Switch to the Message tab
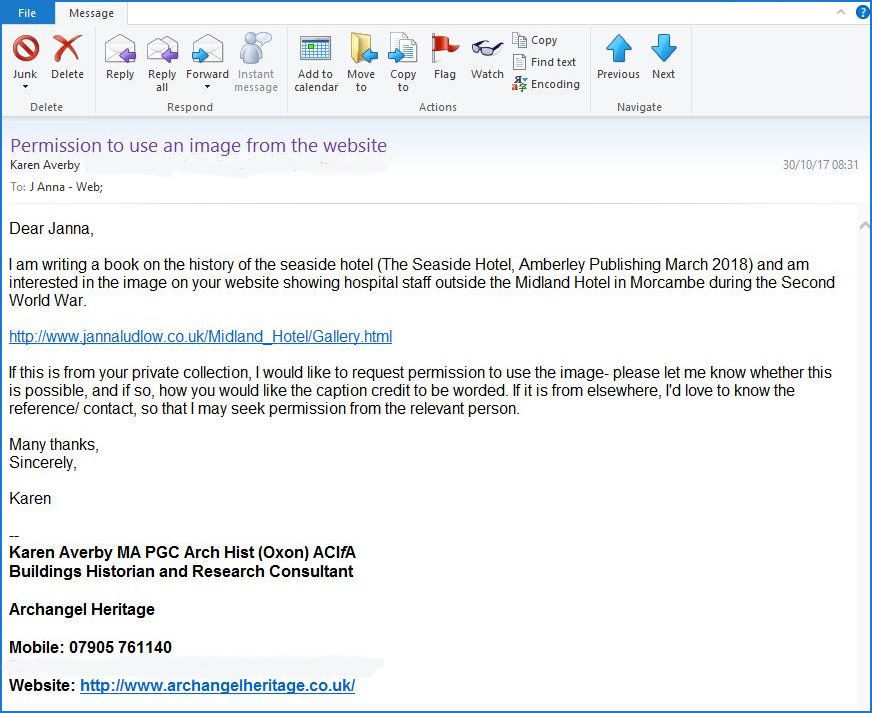The image size is (872, 713). tap(90, 13)
